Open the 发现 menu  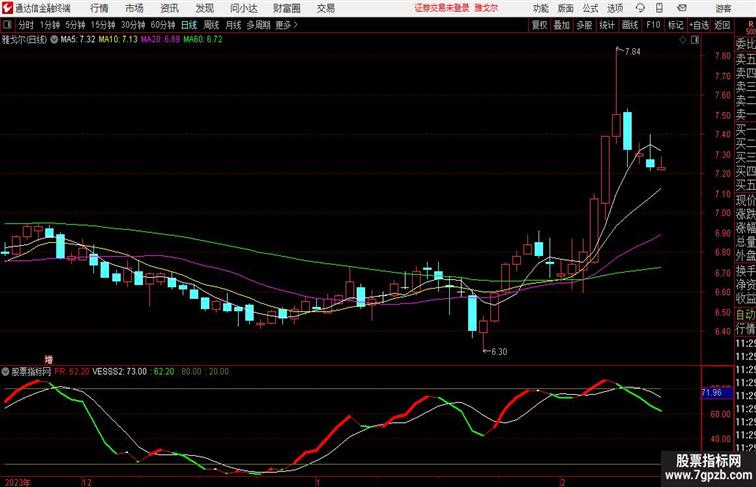point(204,8)
